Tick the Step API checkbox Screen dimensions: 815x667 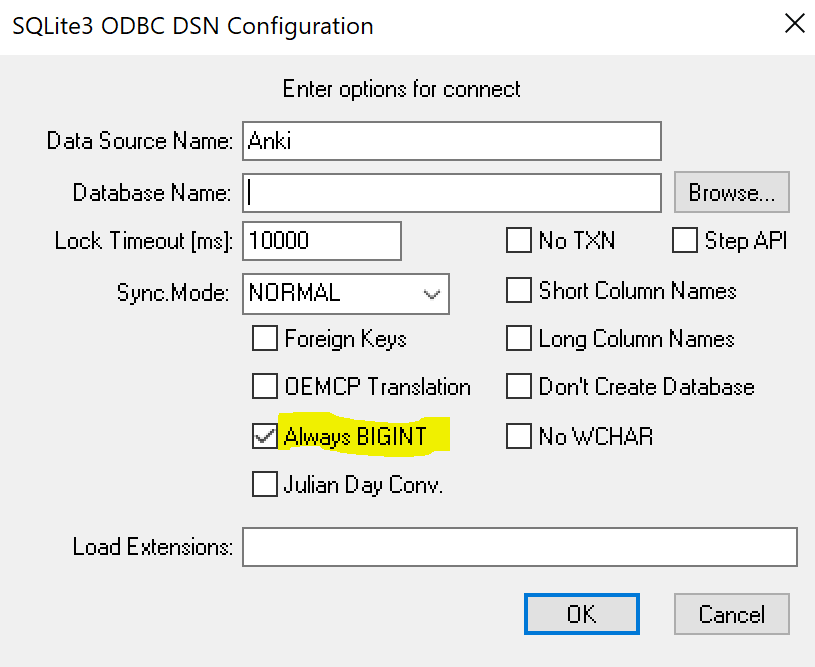(685, 241)
